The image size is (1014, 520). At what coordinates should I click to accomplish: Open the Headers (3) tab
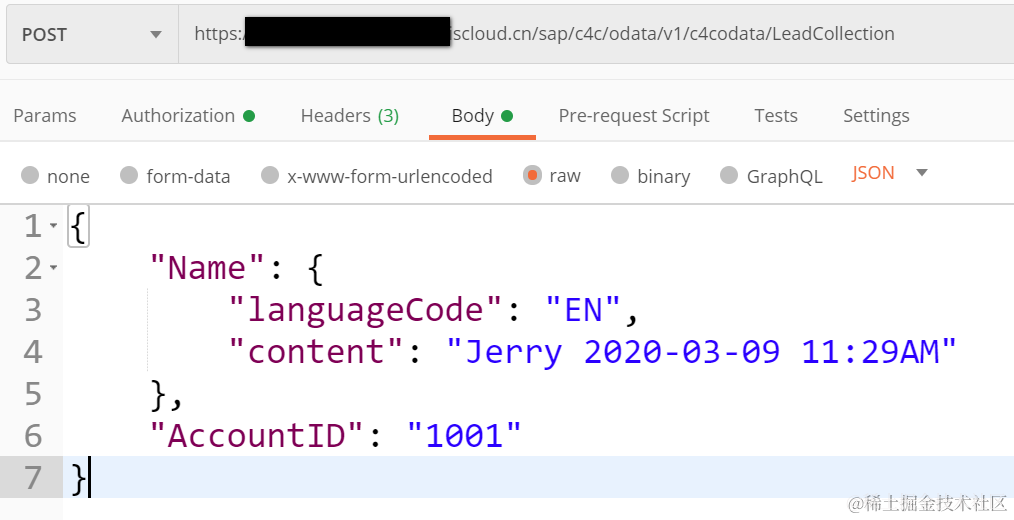point(350,116)
